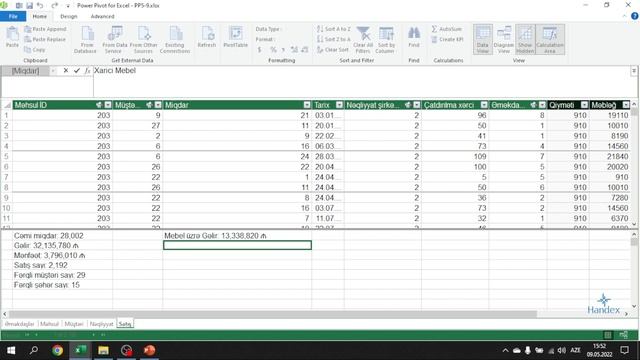This screenshot has height=360, width=640.
Task: Open the Format dropdown
Action: pos(265,39)
